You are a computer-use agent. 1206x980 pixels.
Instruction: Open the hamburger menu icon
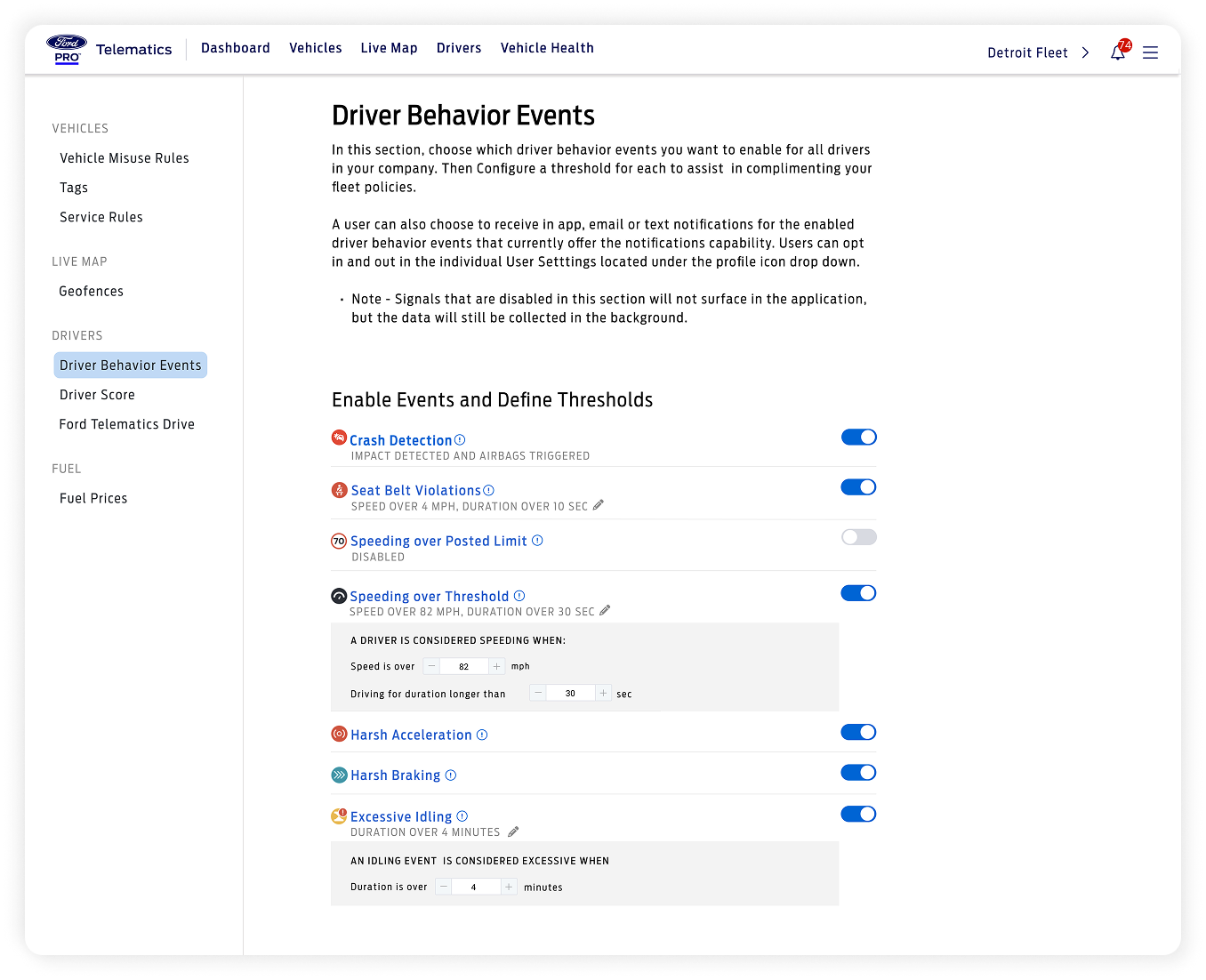pyautogui.click(x=1150, y=52)
